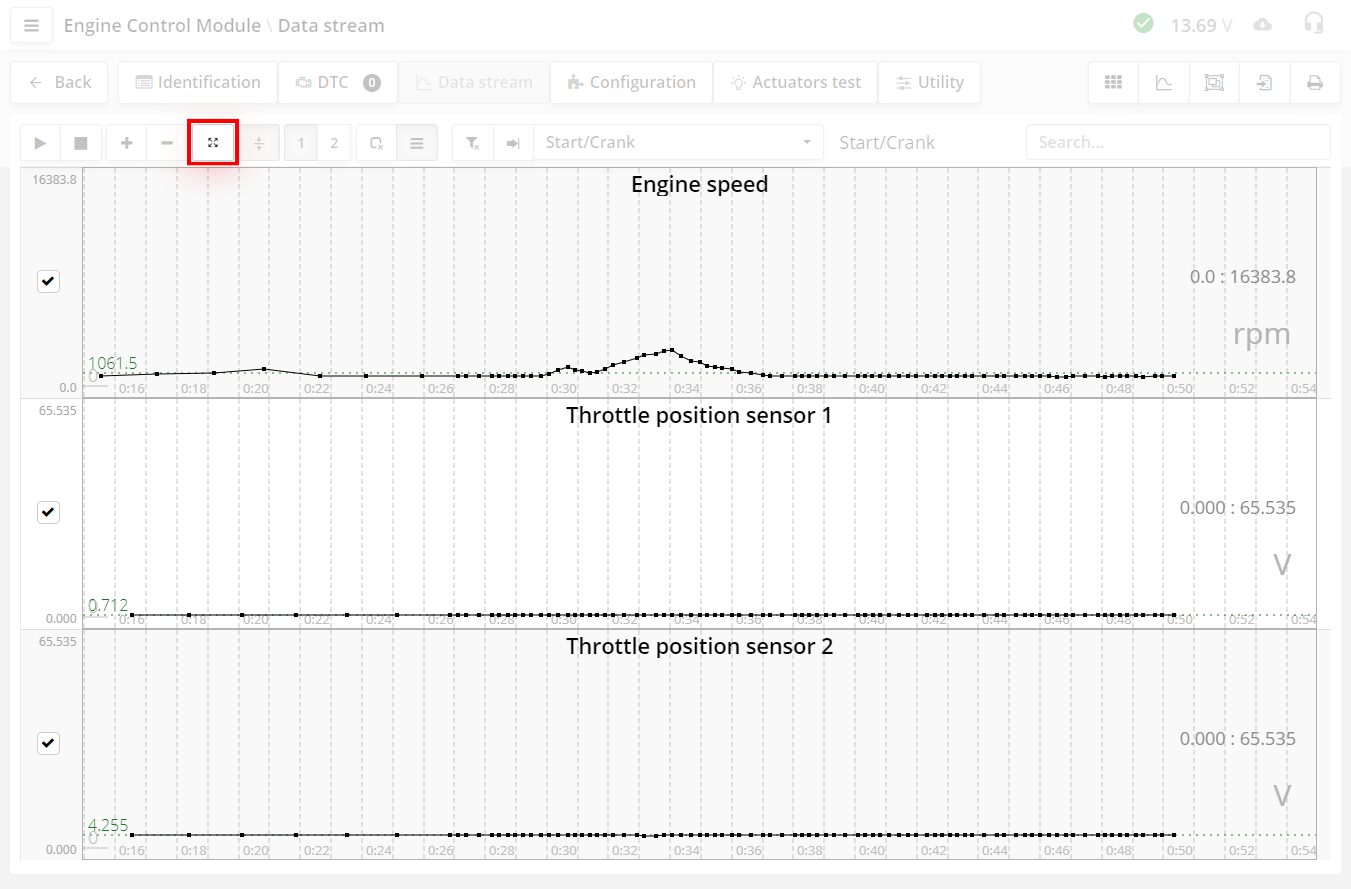Uncheck the Engine speed checkbox
The height and width of the screenshot is (889, 1351).
[49, 282]
